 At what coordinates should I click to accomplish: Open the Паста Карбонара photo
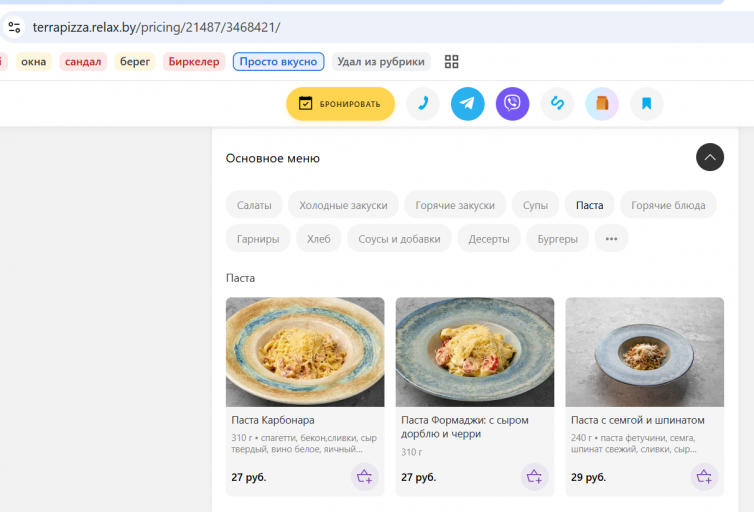(305, 352)
